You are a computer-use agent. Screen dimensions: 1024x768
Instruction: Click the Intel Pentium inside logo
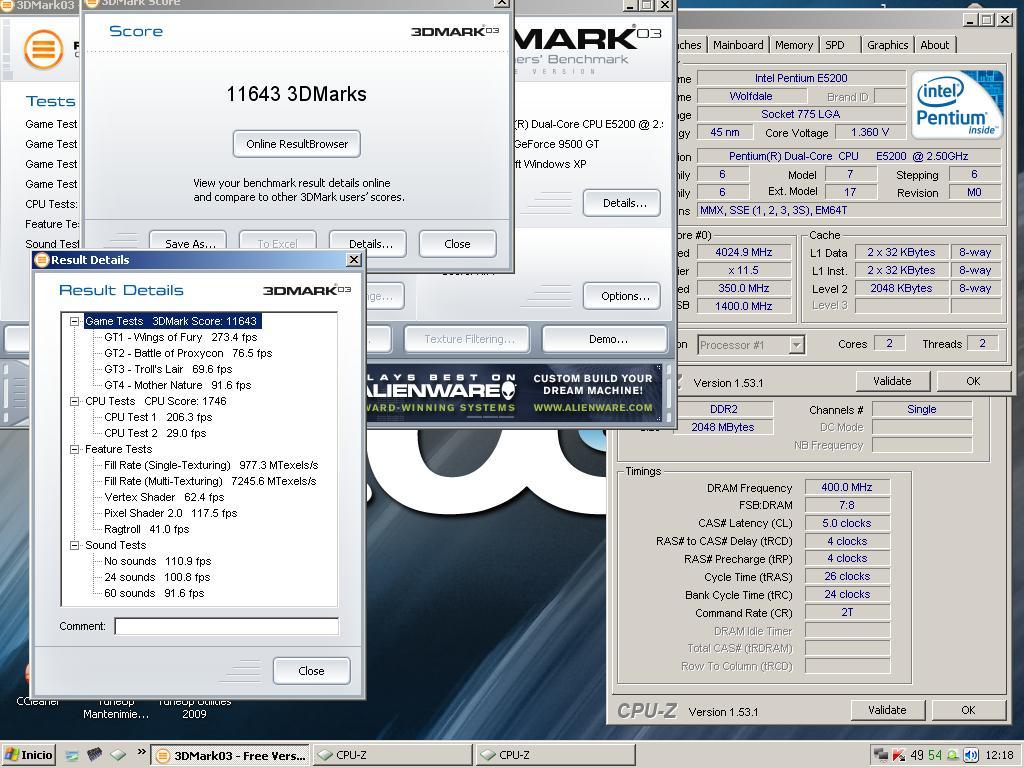coord(957,104)
